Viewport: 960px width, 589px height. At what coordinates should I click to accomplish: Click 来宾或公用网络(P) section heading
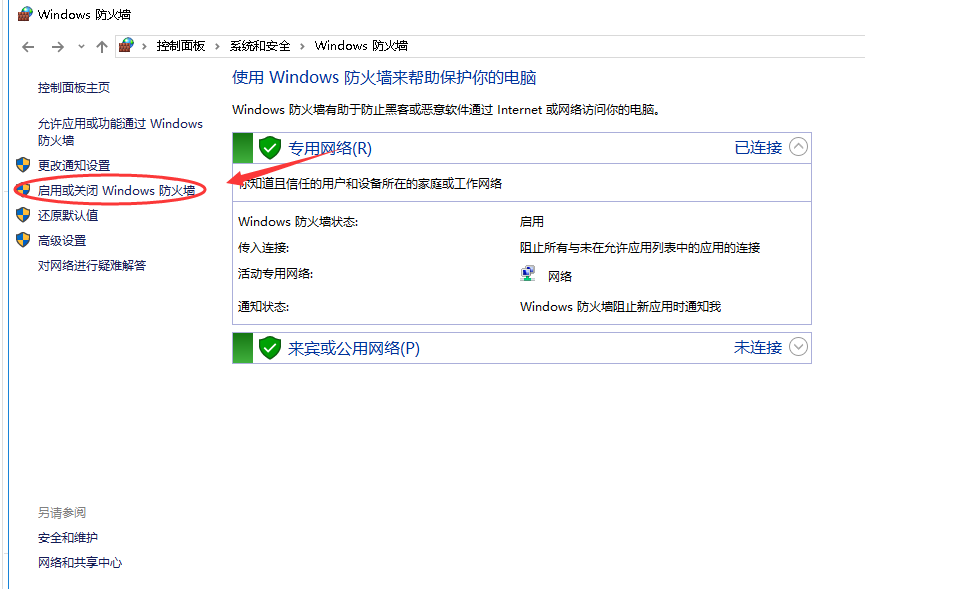point(354,348)
